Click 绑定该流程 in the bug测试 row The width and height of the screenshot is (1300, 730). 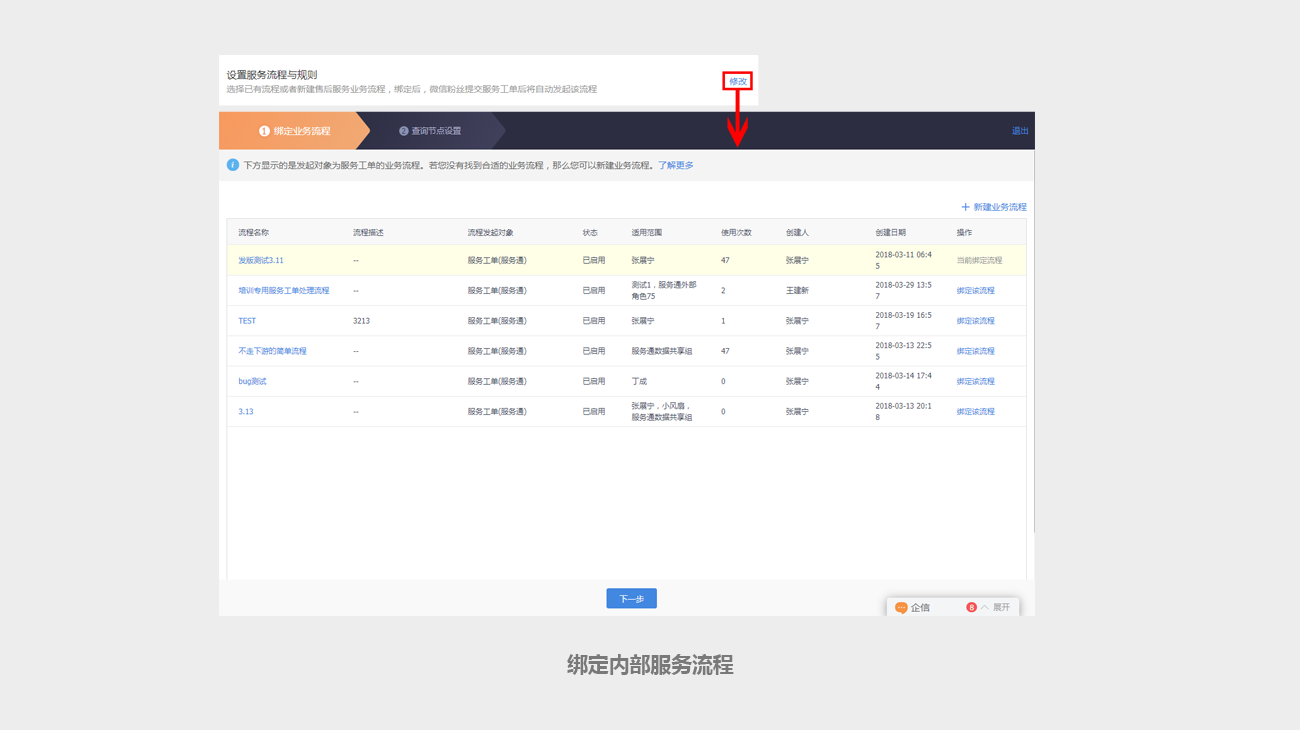[x=976, y=381]
